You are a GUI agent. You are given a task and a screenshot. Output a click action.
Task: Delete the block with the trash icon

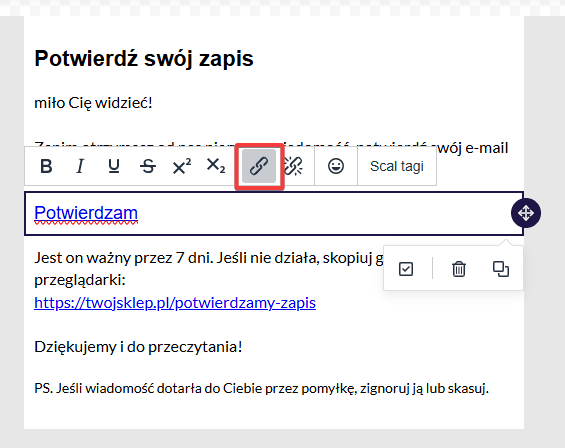459,269
